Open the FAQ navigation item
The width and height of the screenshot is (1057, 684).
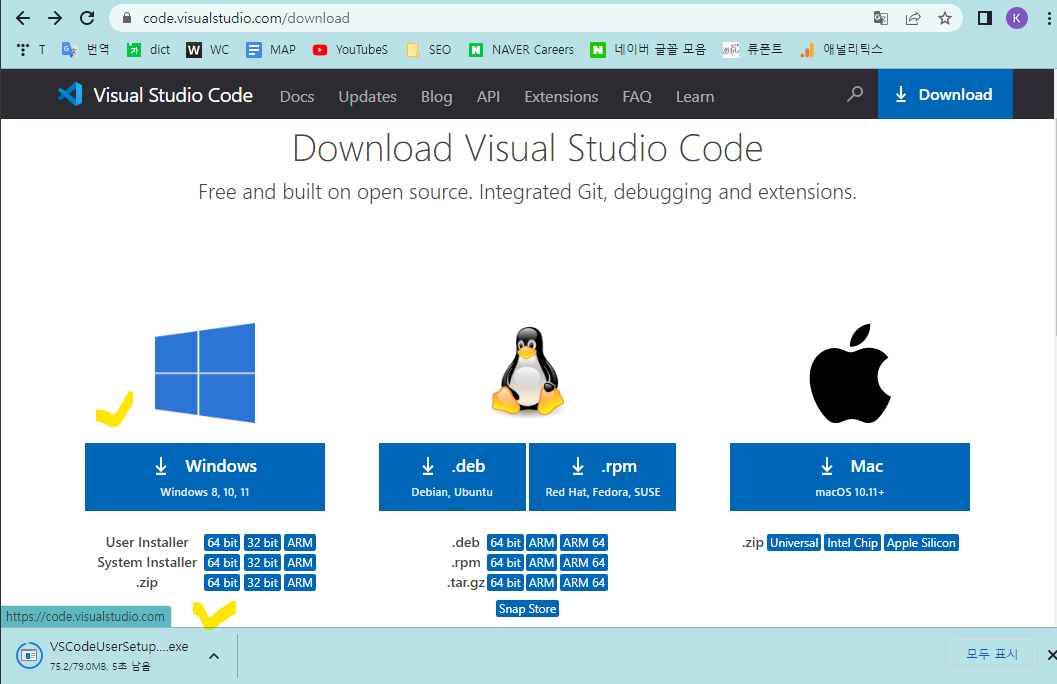pos(637,96)
